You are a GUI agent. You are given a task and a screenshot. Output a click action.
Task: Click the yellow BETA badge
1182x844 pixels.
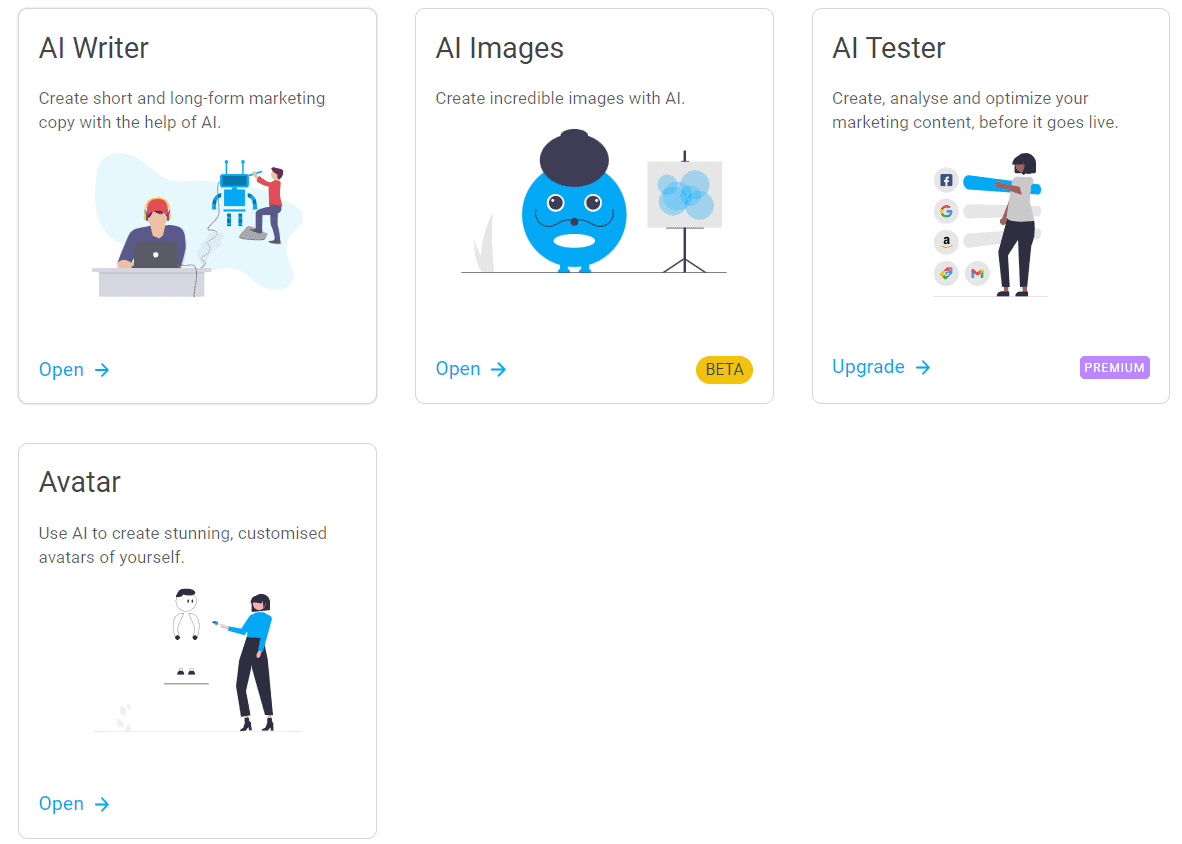(x=724, y=369)
